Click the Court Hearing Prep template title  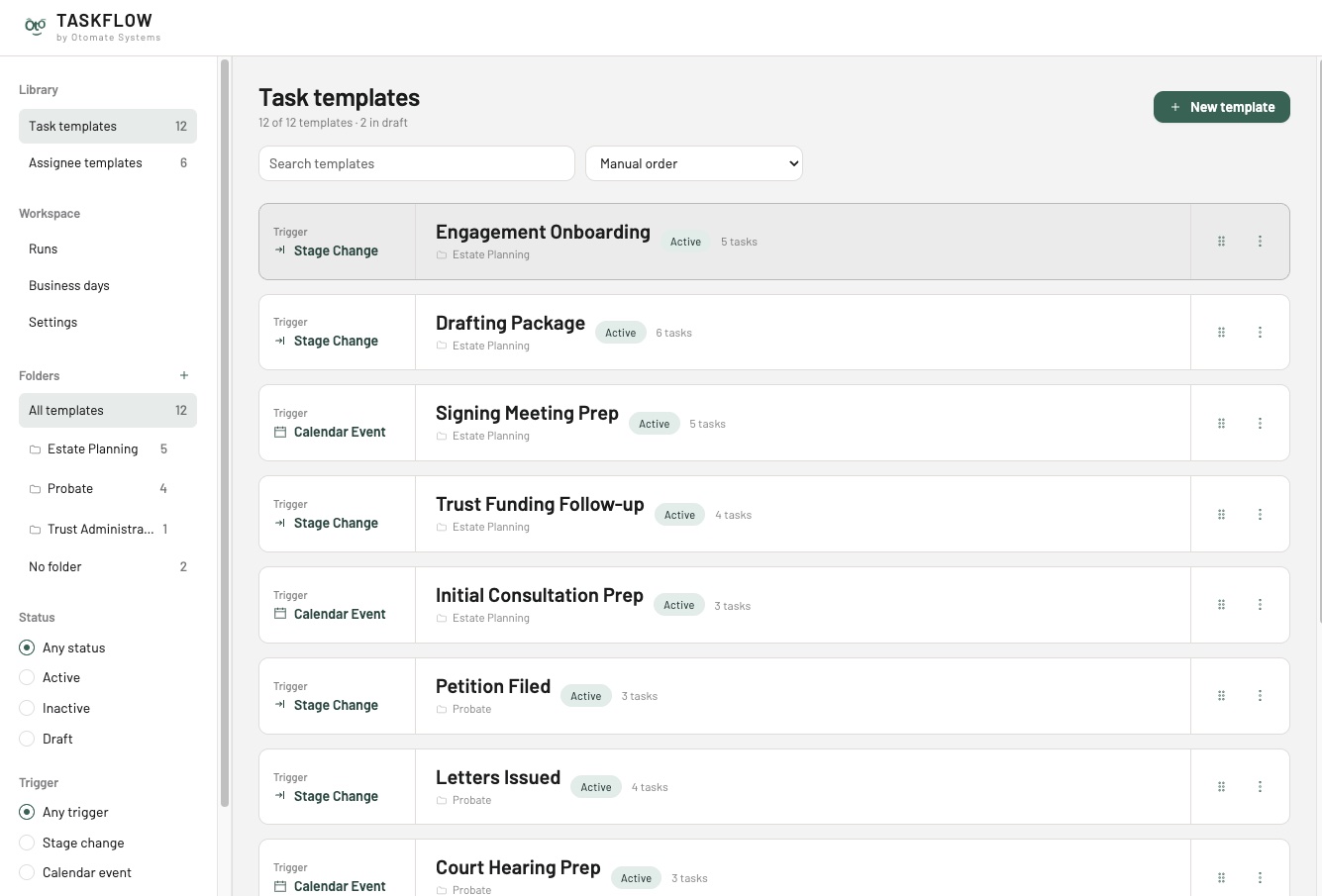(518, 867)
